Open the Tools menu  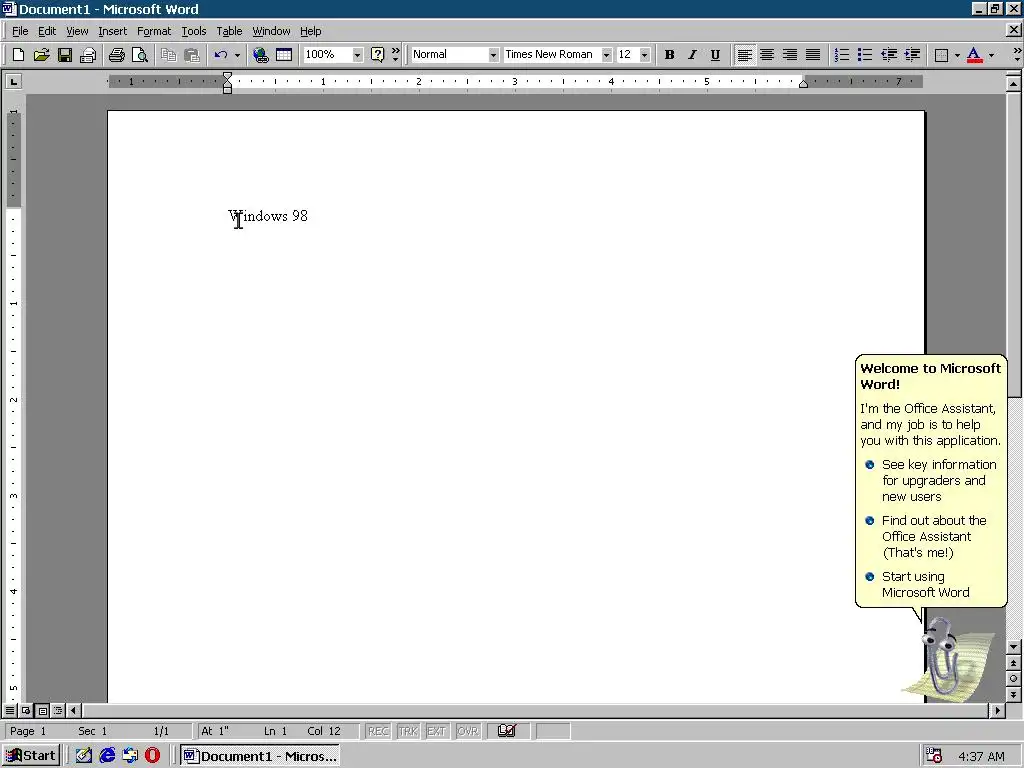[x=193, y=31]
